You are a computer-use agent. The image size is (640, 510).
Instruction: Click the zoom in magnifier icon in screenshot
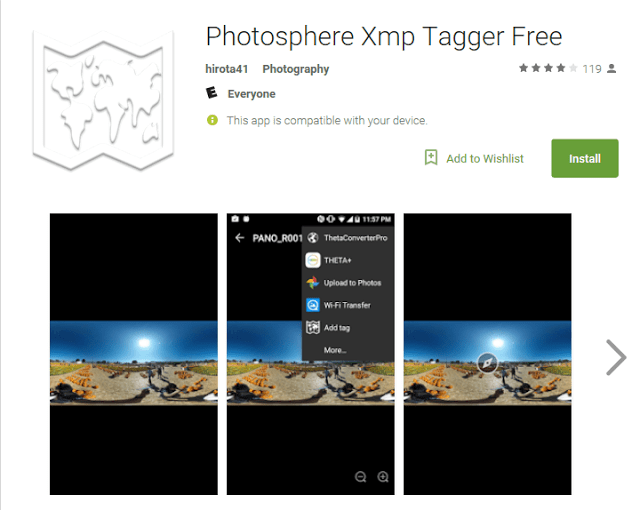click(x=383, y=477)
